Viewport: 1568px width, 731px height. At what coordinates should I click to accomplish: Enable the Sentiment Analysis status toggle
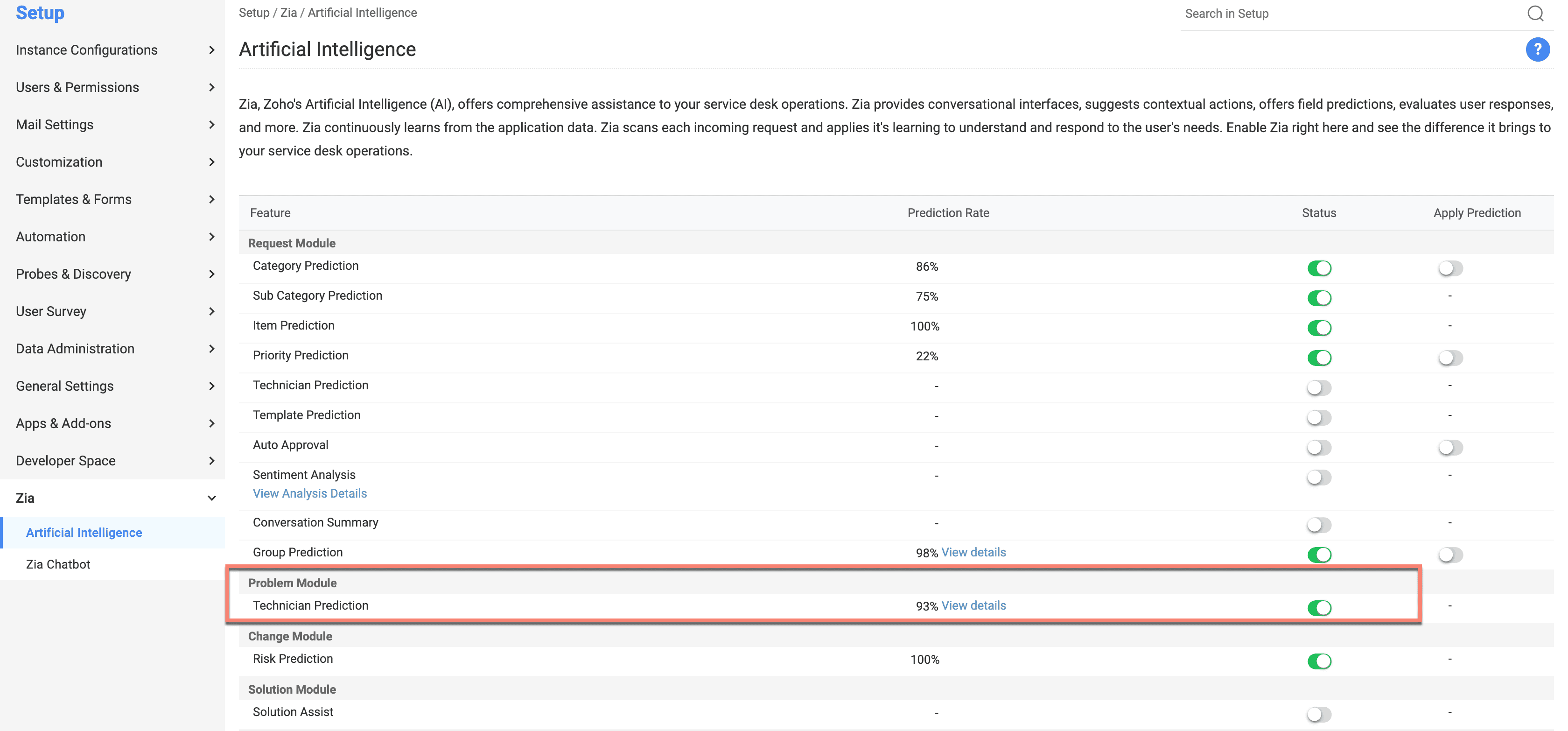point(1319,477)
